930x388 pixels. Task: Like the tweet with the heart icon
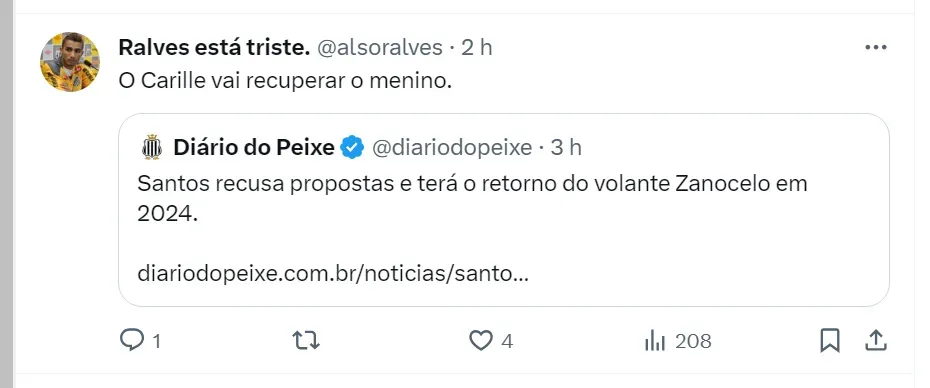tap(480, 341)
